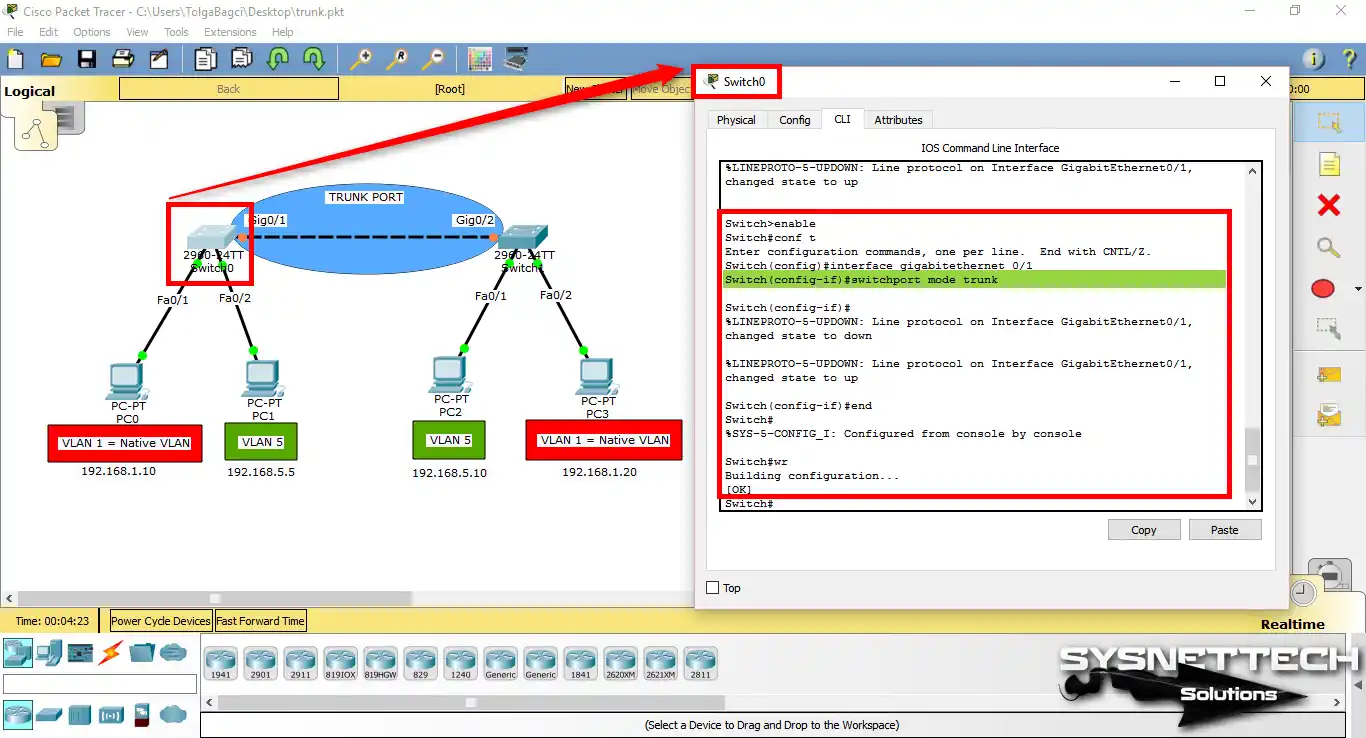Pick the 1941 router device
The width and height of the screenshot is (1366, 738).
tap(220, 664)
